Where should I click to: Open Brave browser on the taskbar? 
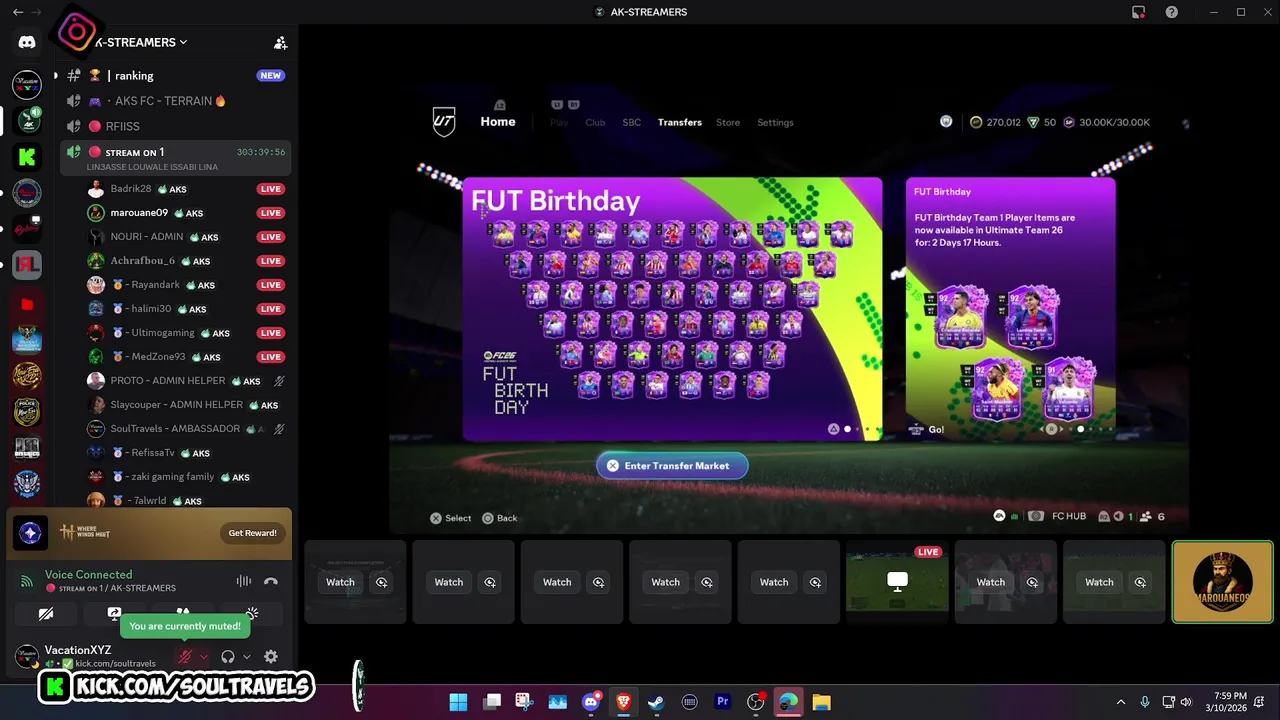click(623, 702)
